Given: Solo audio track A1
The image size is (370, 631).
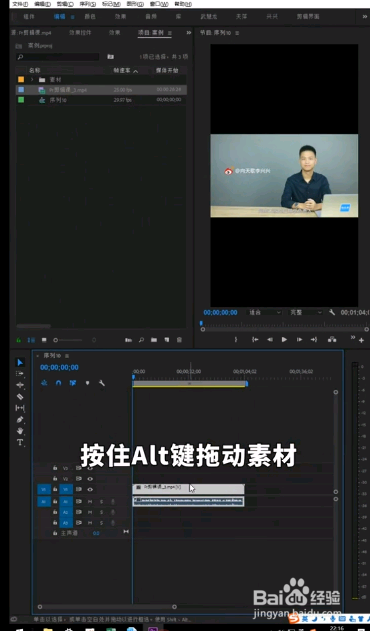Looking at the screenshot, I should coord(101,501).
